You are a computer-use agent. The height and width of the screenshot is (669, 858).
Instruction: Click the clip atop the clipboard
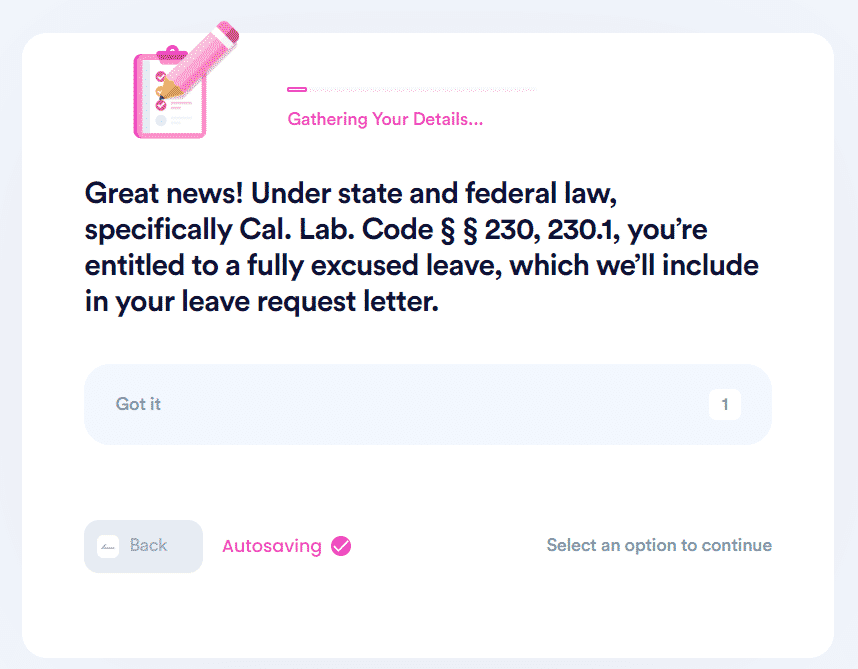(172, 53)
